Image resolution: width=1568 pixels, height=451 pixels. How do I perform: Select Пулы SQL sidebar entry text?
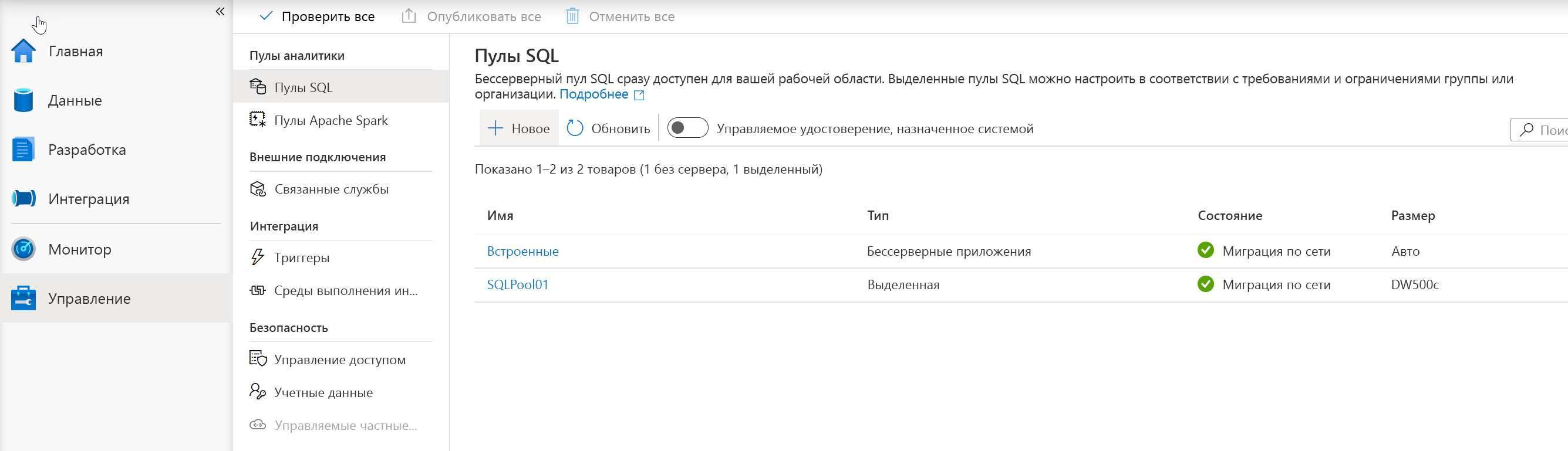point(303,87)
